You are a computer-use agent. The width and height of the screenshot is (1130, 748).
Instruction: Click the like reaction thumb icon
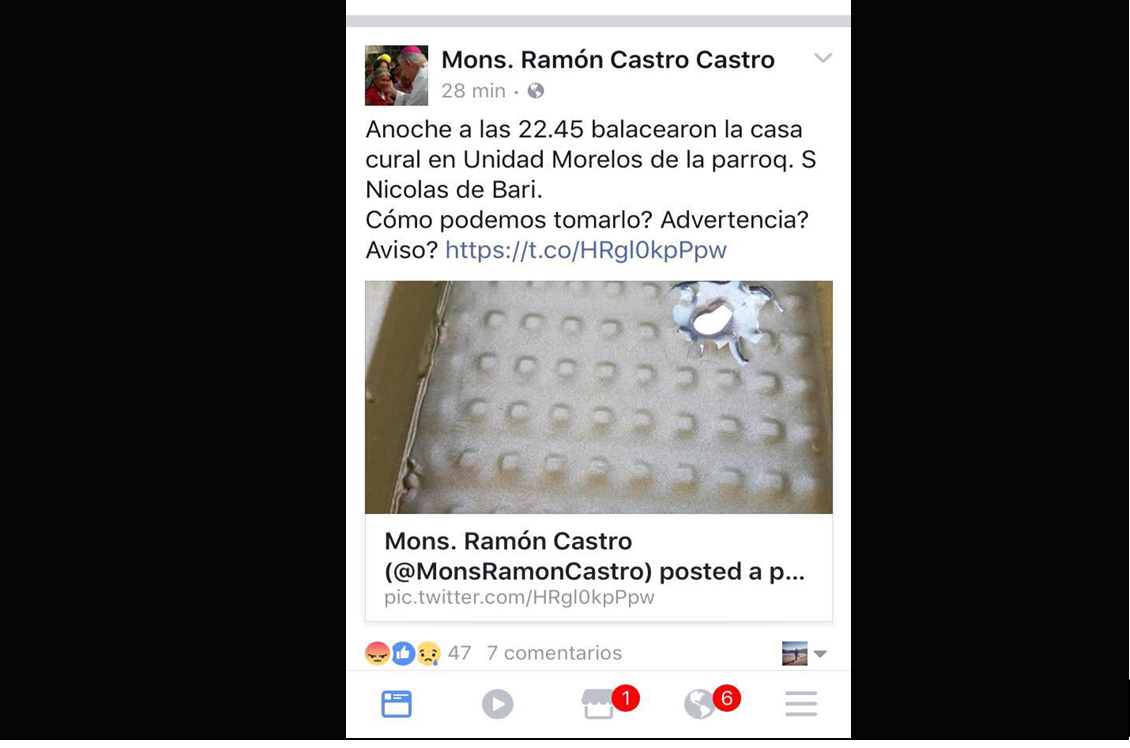click(403, 654)
